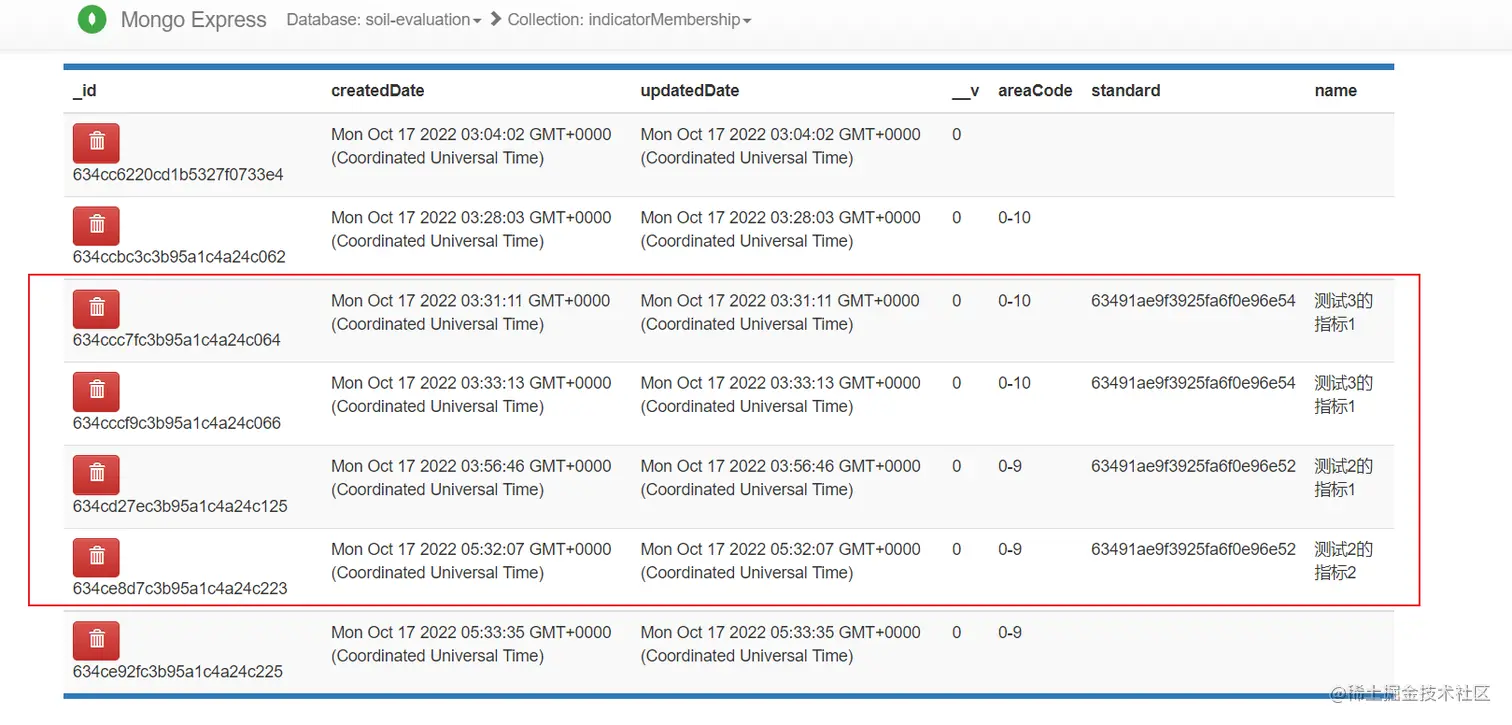Image resolution: width=1512 pixels, height=725 pixels.
Task: Open the Collection: indicatorMembership dropdown
Action: (630, 19)
